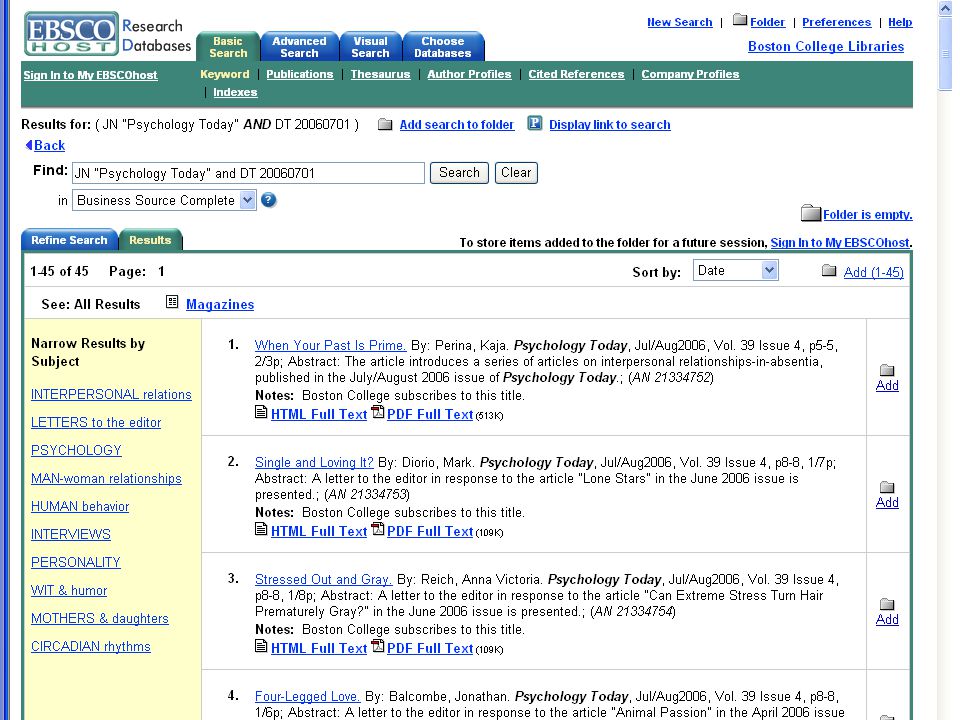Screen dimensions: 960x720
Task: Narrow results by LETTERS to the editor
Action: 96,422
